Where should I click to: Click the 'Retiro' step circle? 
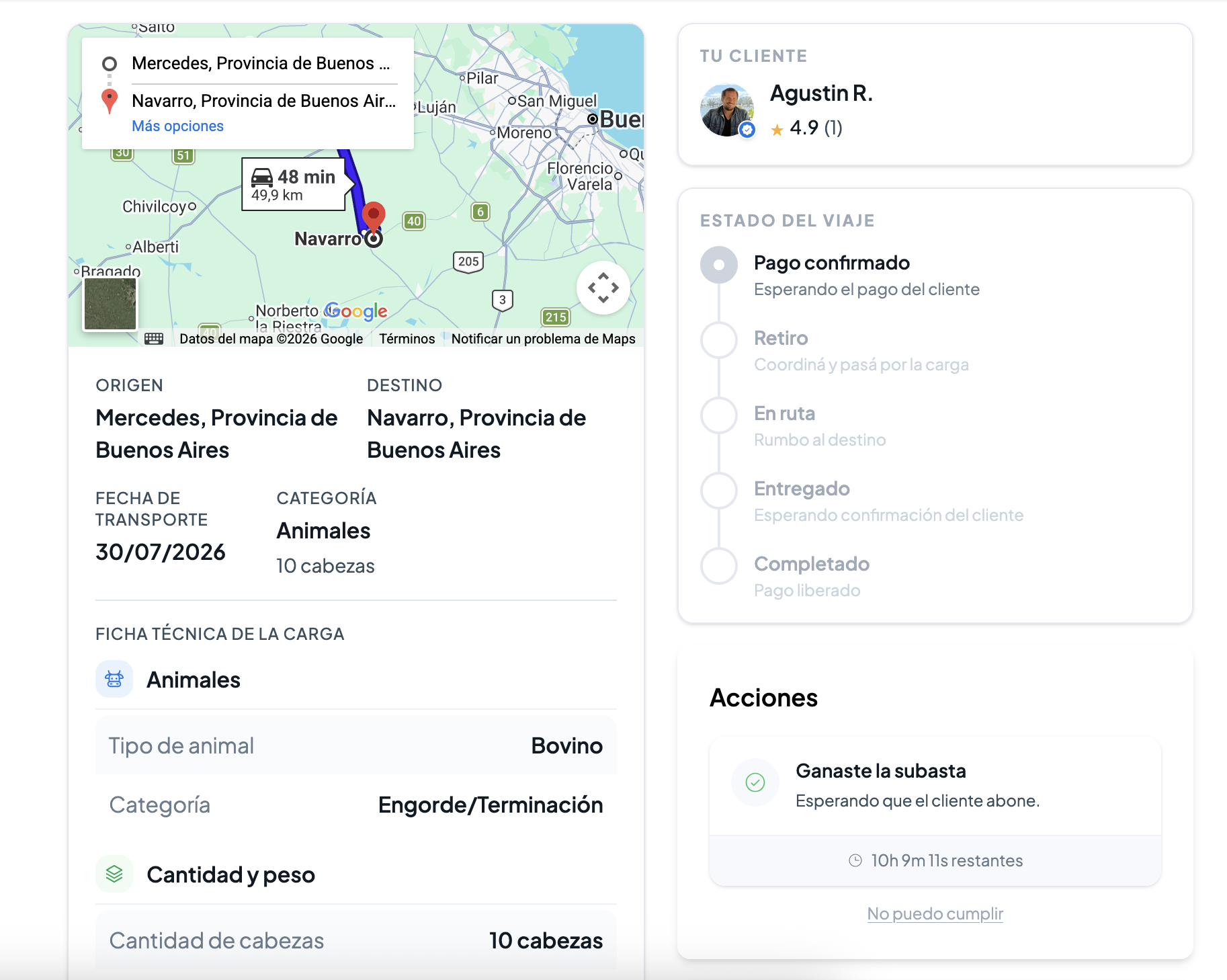click(x=719, y=340)
